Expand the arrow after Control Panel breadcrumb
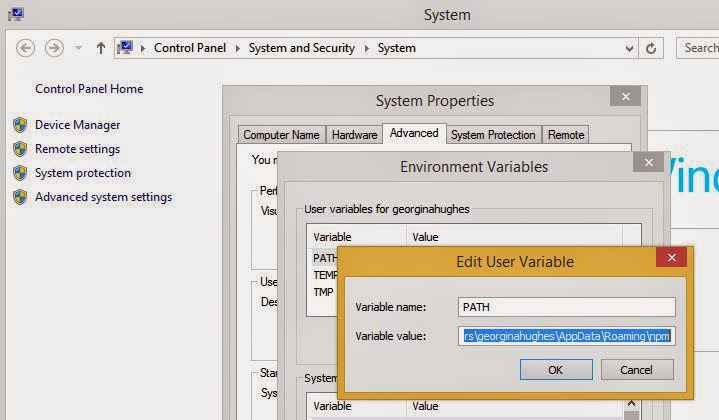The image size is (719, 420). 238,48
